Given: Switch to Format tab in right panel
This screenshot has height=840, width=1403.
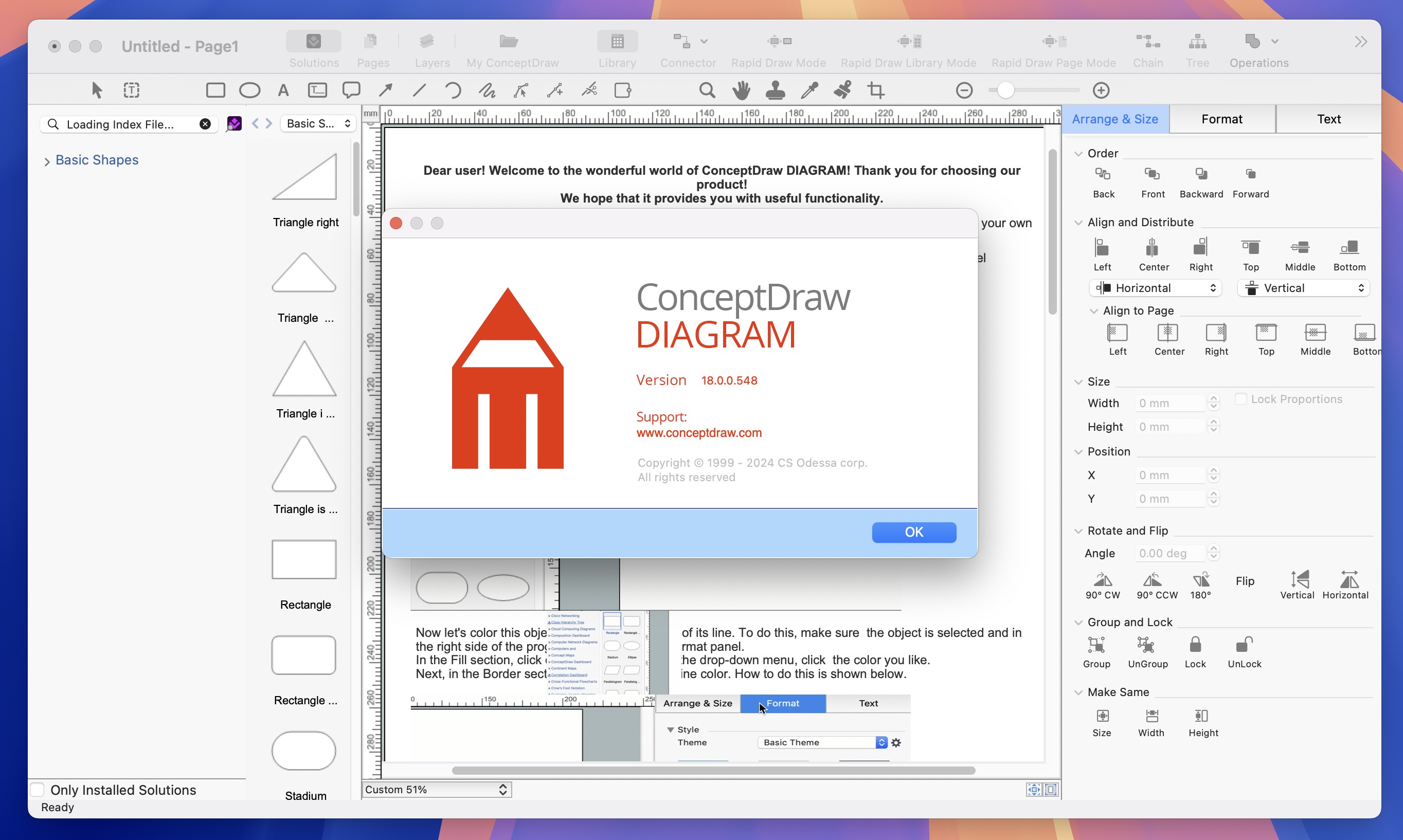Looking at the screenshot, I should click(1221, 118).
